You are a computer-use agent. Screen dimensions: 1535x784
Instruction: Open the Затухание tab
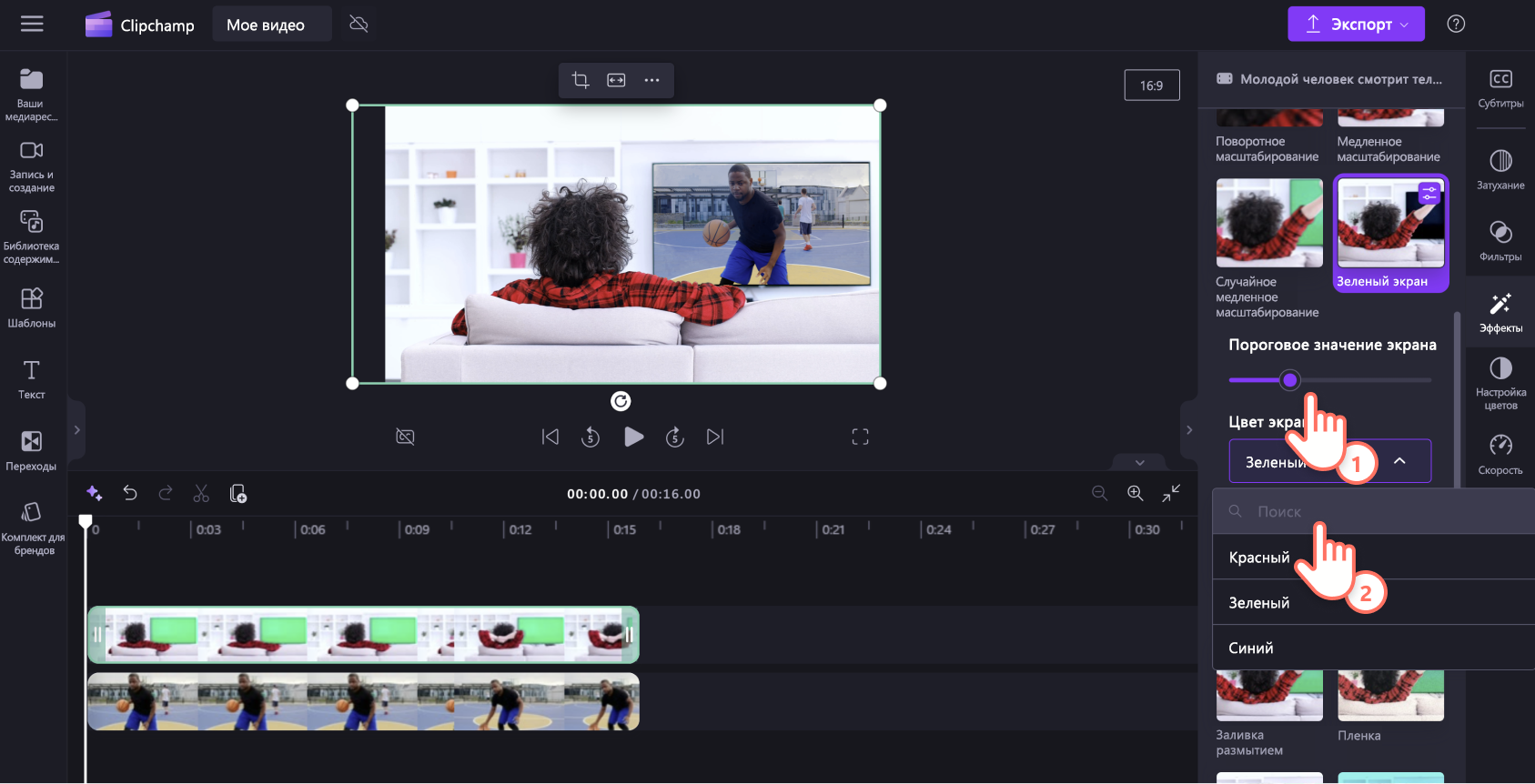pyautogui.click(x=1500, y=170)
